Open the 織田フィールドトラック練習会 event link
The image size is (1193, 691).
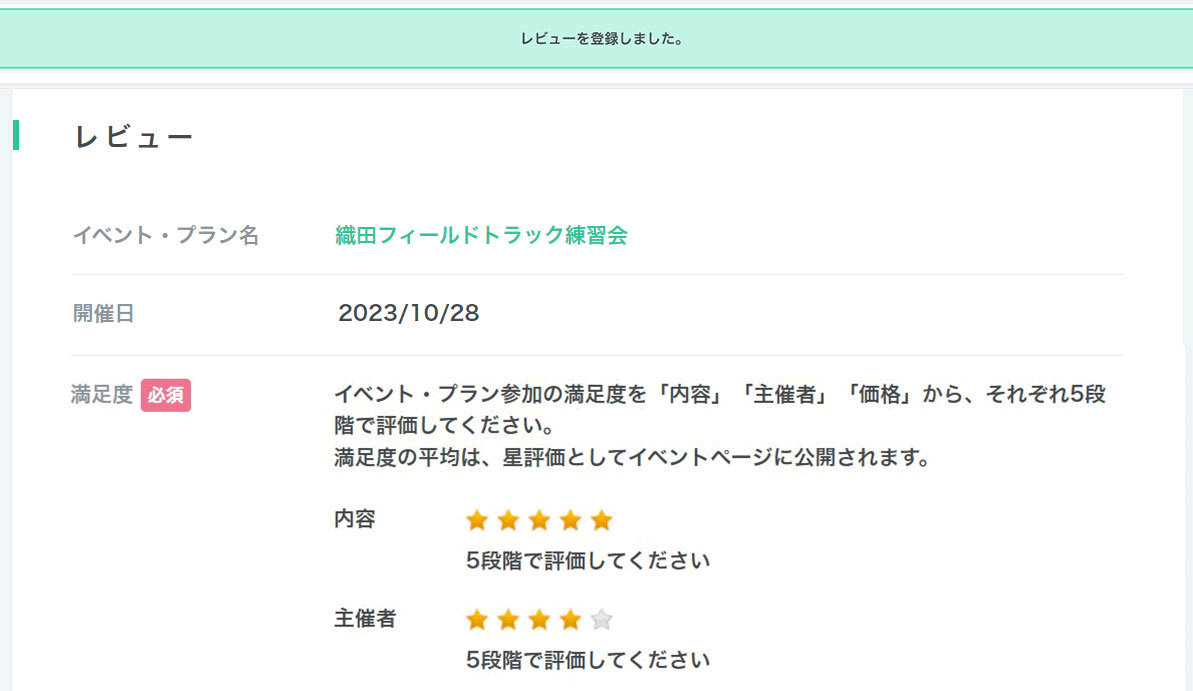(x=481, y=235)
